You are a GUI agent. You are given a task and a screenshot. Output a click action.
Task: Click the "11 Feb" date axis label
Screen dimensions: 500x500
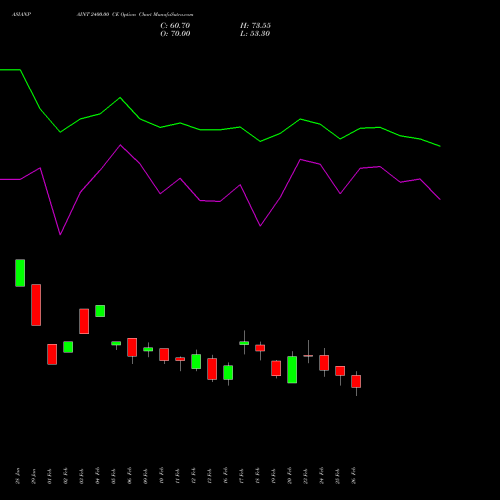(x=178, y=476)
